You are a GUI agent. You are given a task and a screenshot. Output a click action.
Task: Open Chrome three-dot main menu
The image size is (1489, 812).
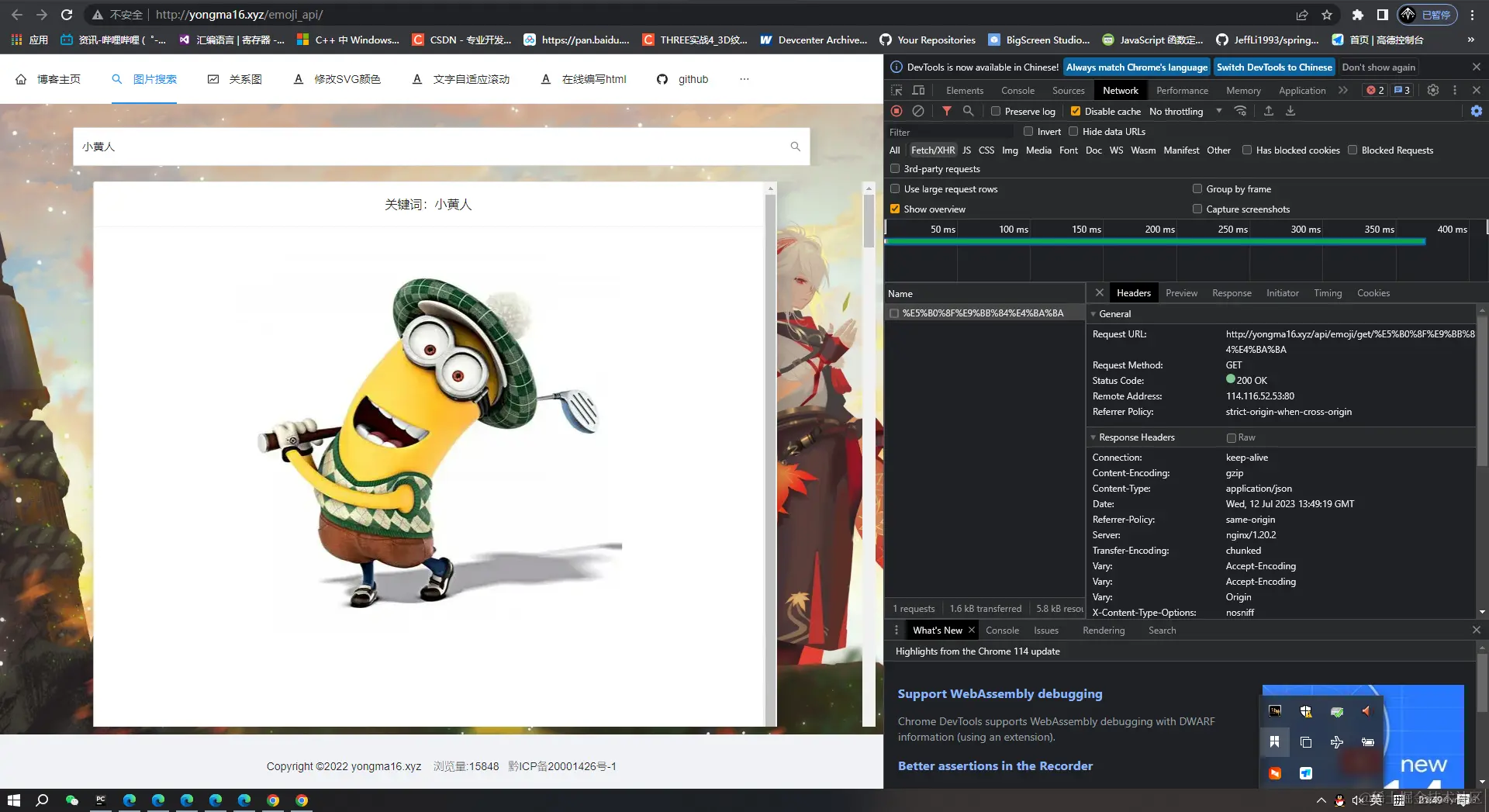click(1472, 15)
